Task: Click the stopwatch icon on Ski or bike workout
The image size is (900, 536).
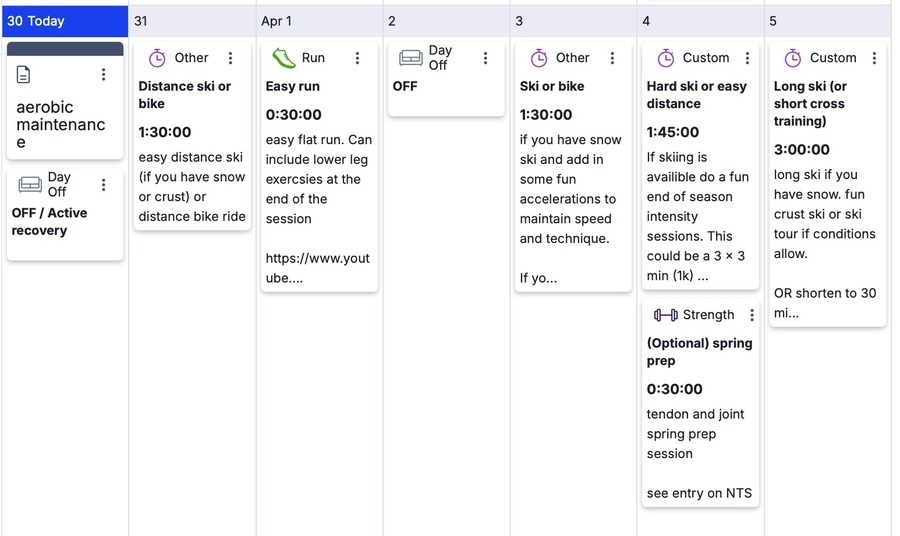Action: tap(538, 58)
